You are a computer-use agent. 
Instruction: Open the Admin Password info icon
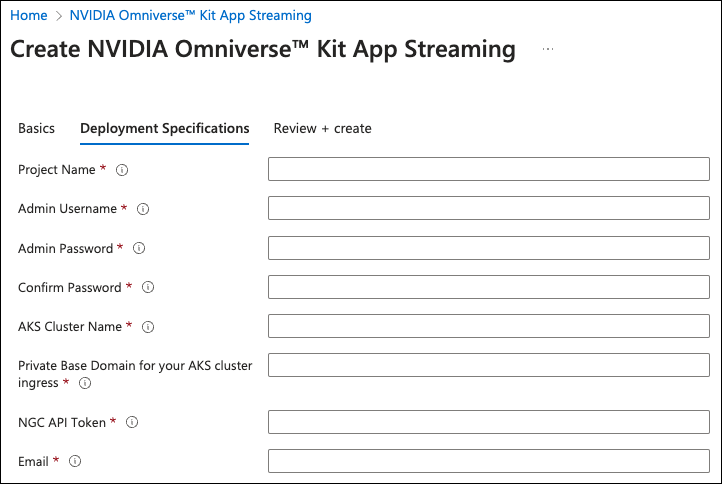click(139, 248)
